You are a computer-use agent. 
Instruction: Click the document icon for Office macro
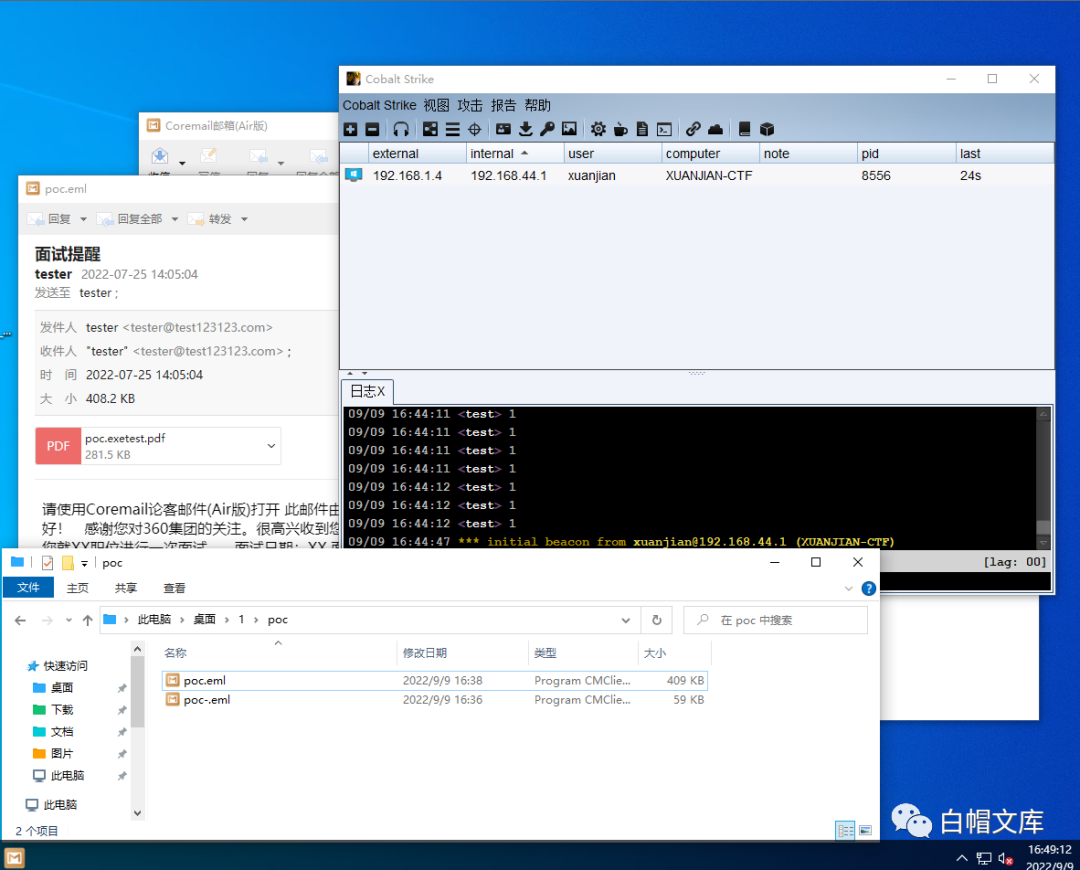click(642, 129)
